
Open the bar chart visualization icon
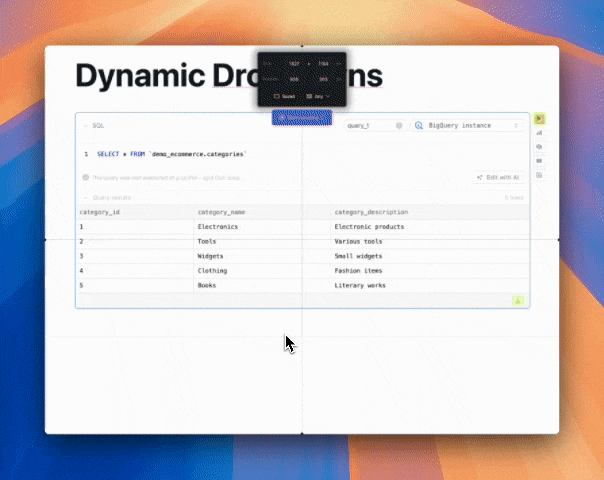pyautogui.click(x=539, y=133)
